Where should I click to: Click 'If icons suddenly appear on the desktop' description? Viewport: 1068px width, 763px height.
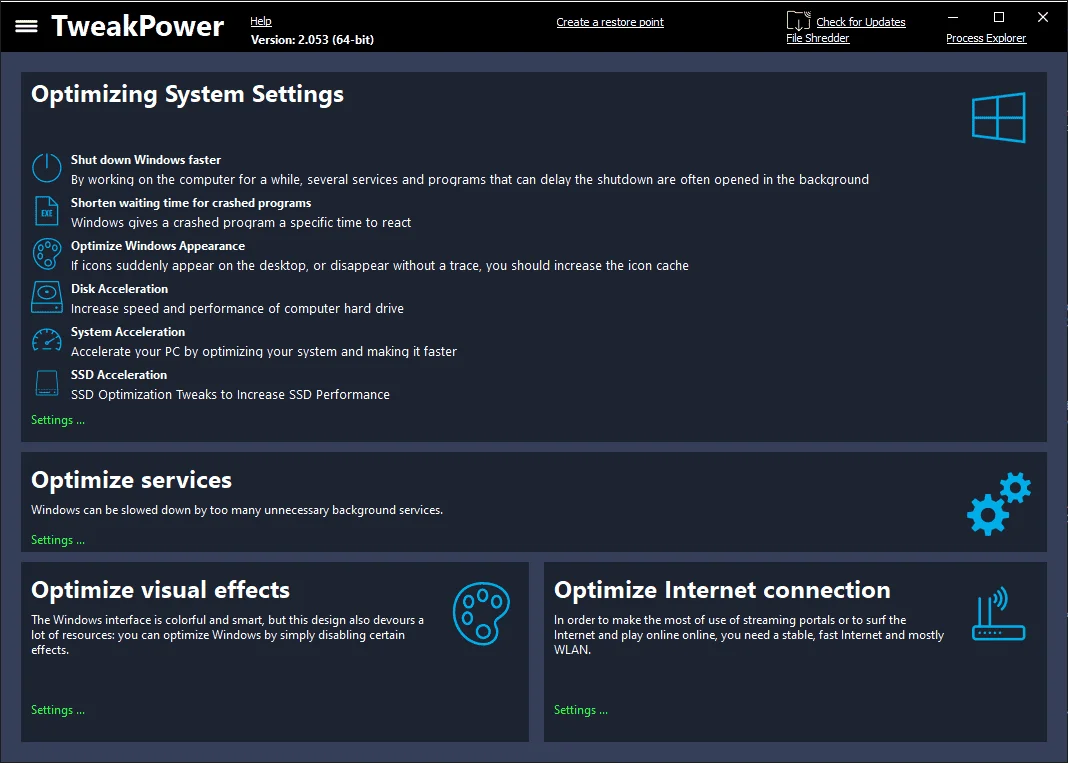click(x=379, y=265)
